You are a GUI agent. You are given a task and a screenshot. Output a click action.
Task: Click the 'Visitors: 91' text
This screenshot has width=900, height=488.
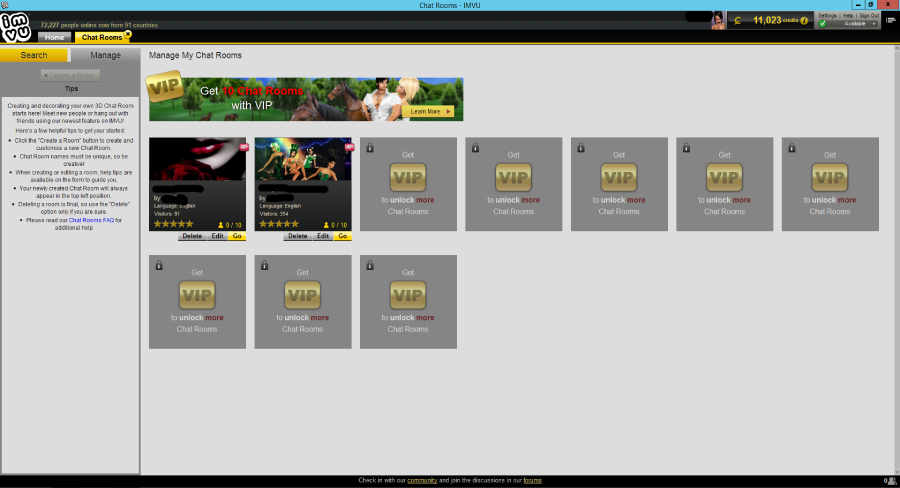pyautogui.click(x=166, y=214)
